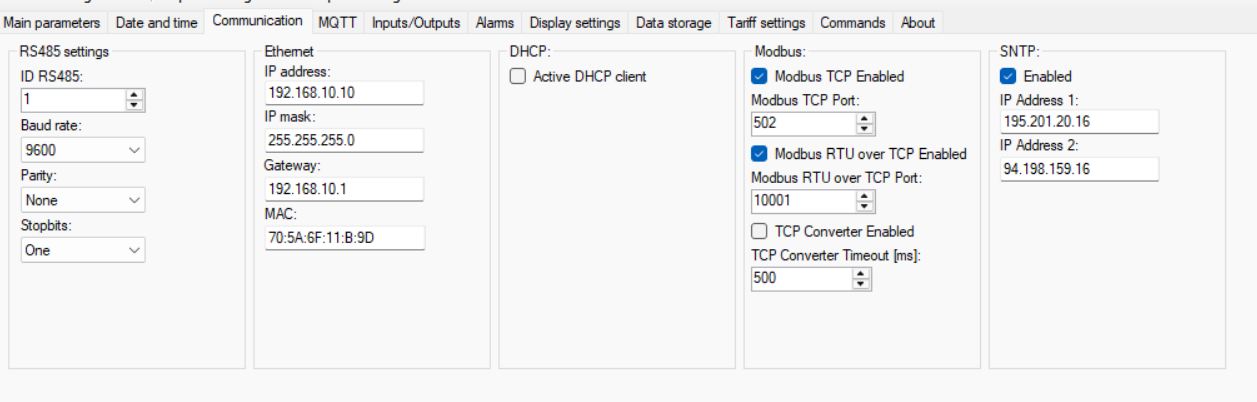This screenshot has width=1257, height=402.
Task: Go to the Tariff settings tab
Action: point(763,22)
